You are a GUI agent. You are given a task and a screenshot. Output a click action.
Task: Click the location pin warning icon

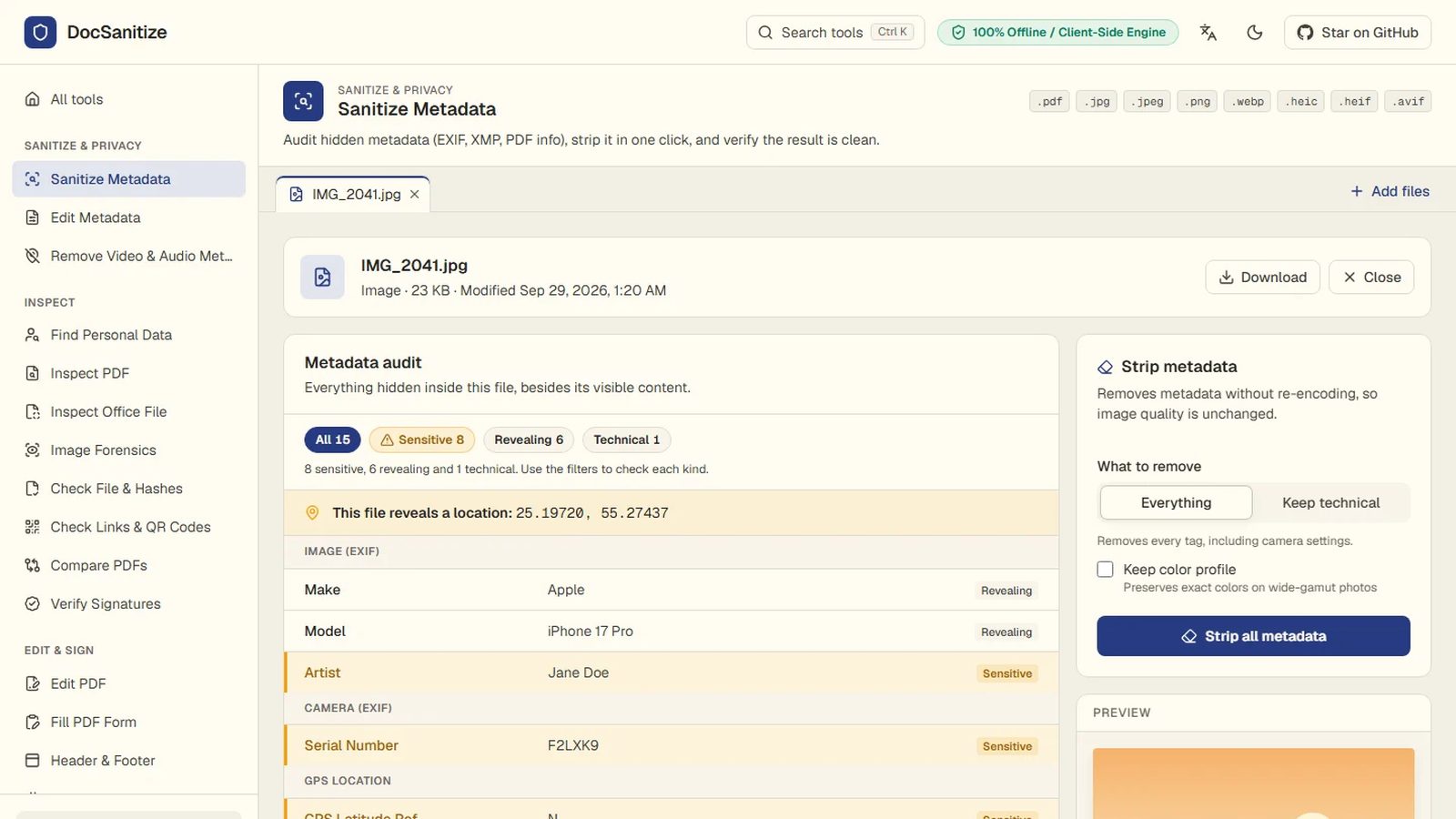coord(312,513)
